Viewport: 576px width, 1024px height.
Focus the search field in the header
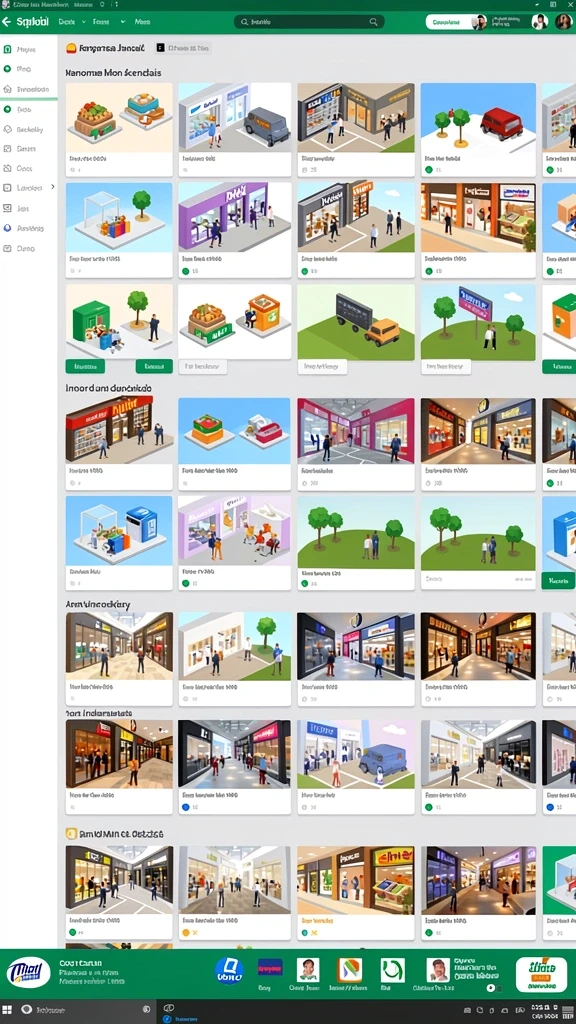pos(309,22)
